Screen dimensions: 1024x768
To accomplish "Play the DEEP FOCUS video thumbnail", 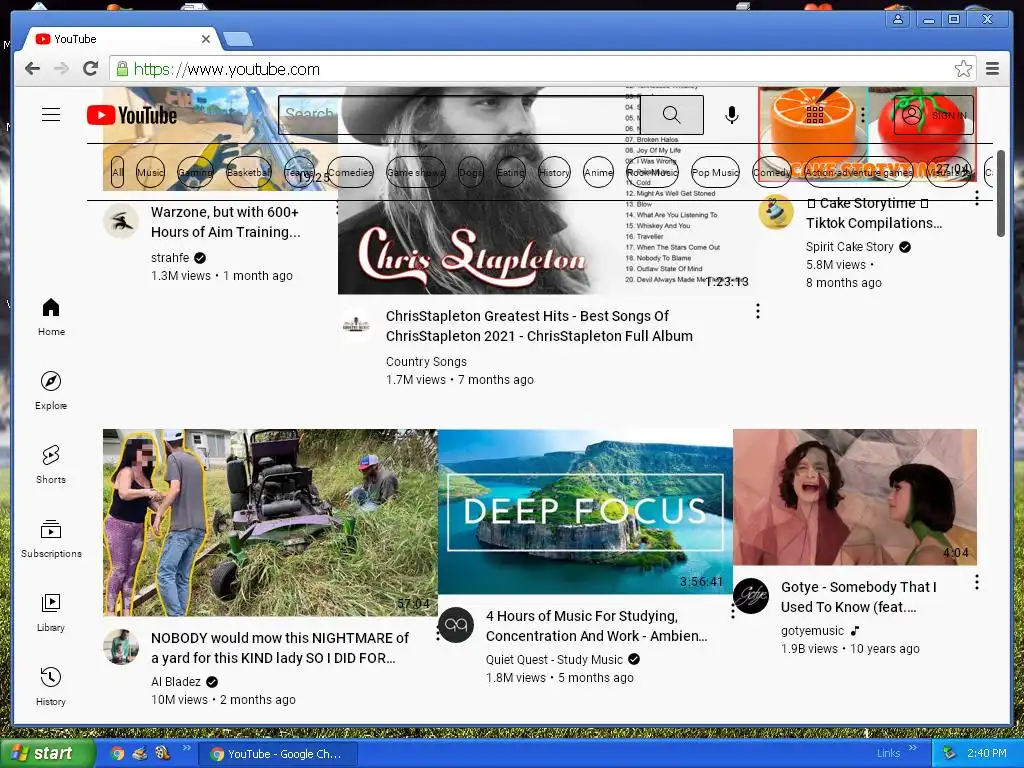I will (x=585, y=512).
